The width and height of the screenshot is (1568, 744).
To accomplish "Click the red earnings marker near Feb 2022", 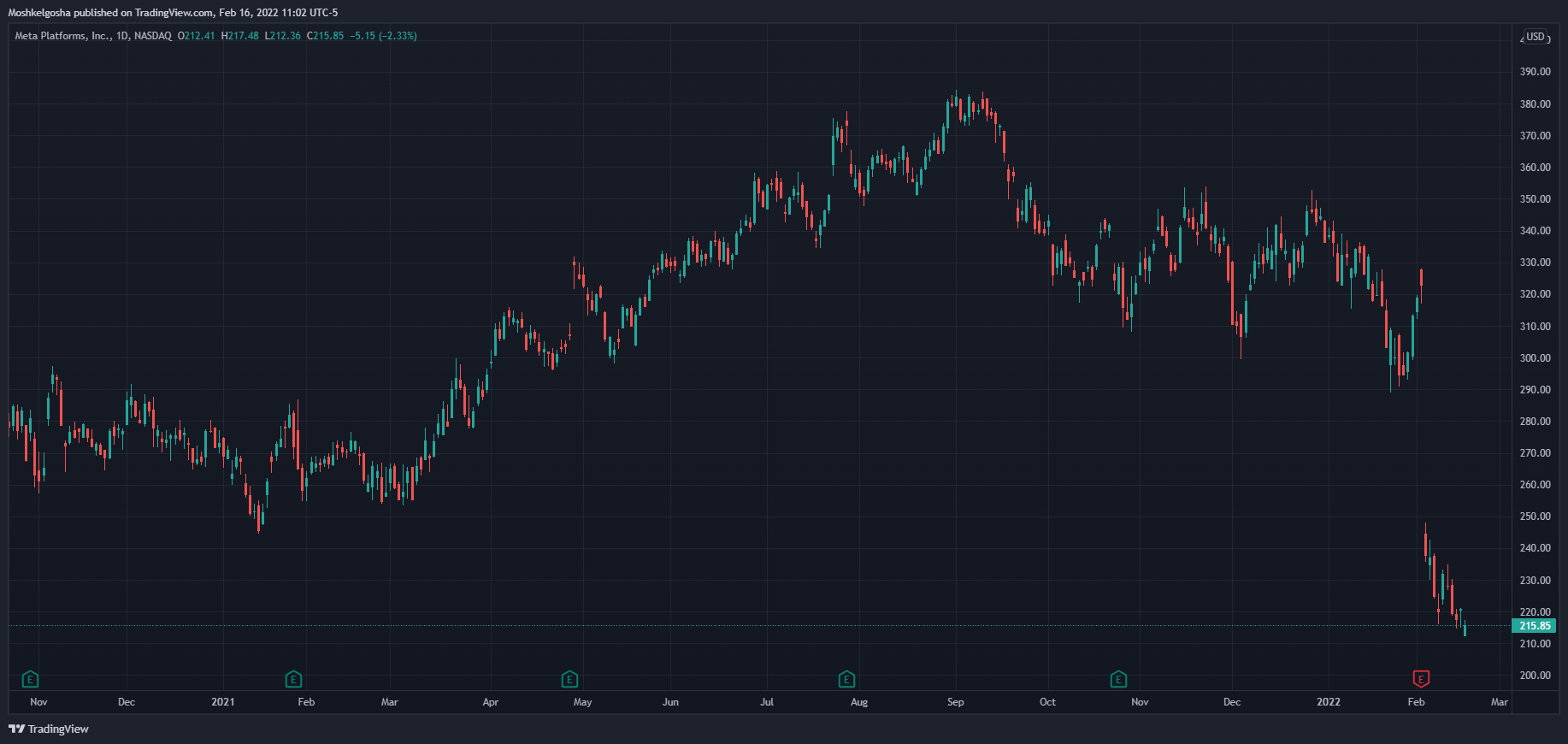I will [1420, 679].
